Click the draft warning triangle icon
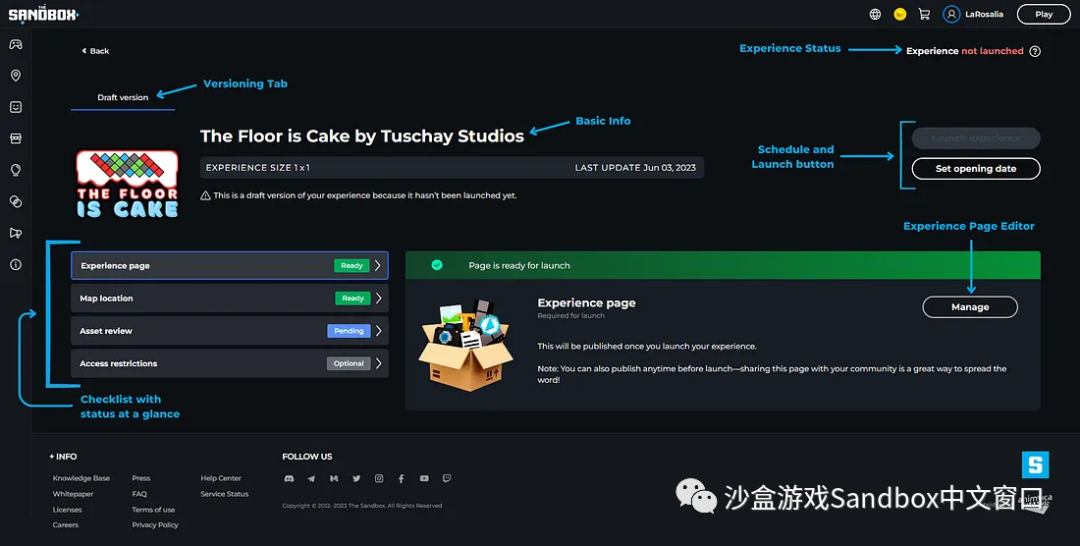The image size is (1080, 546). click(205, 196)
